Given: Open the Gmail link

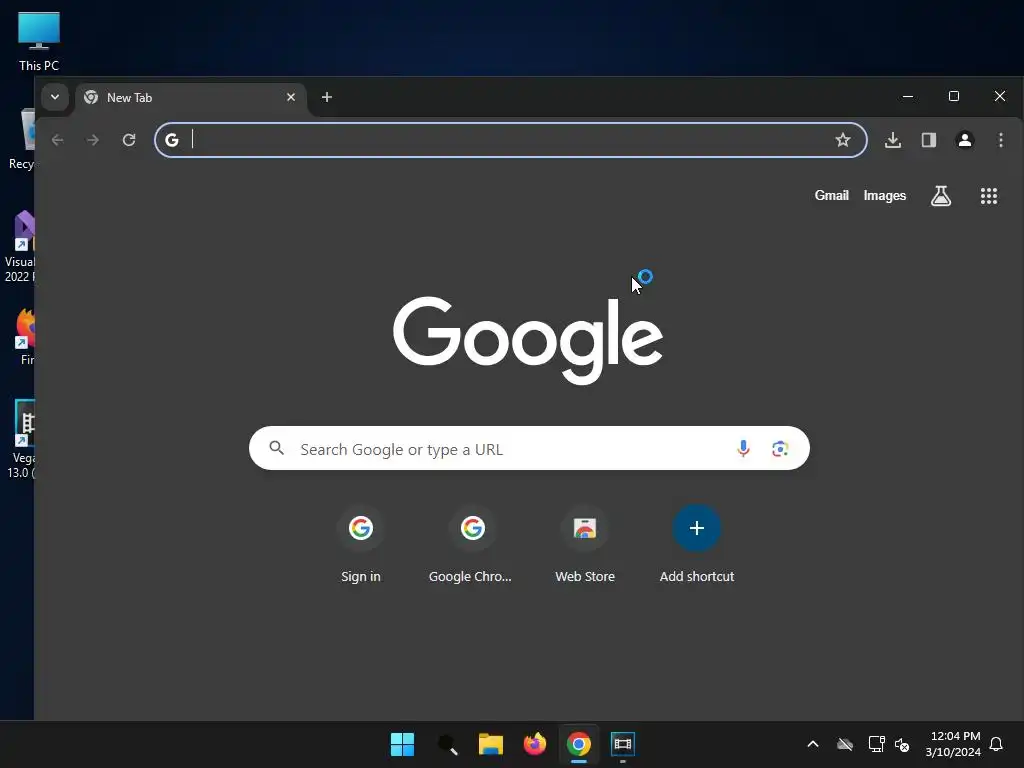Looking at the screenshot, I should pyautogui.click(x=831, y=195).
